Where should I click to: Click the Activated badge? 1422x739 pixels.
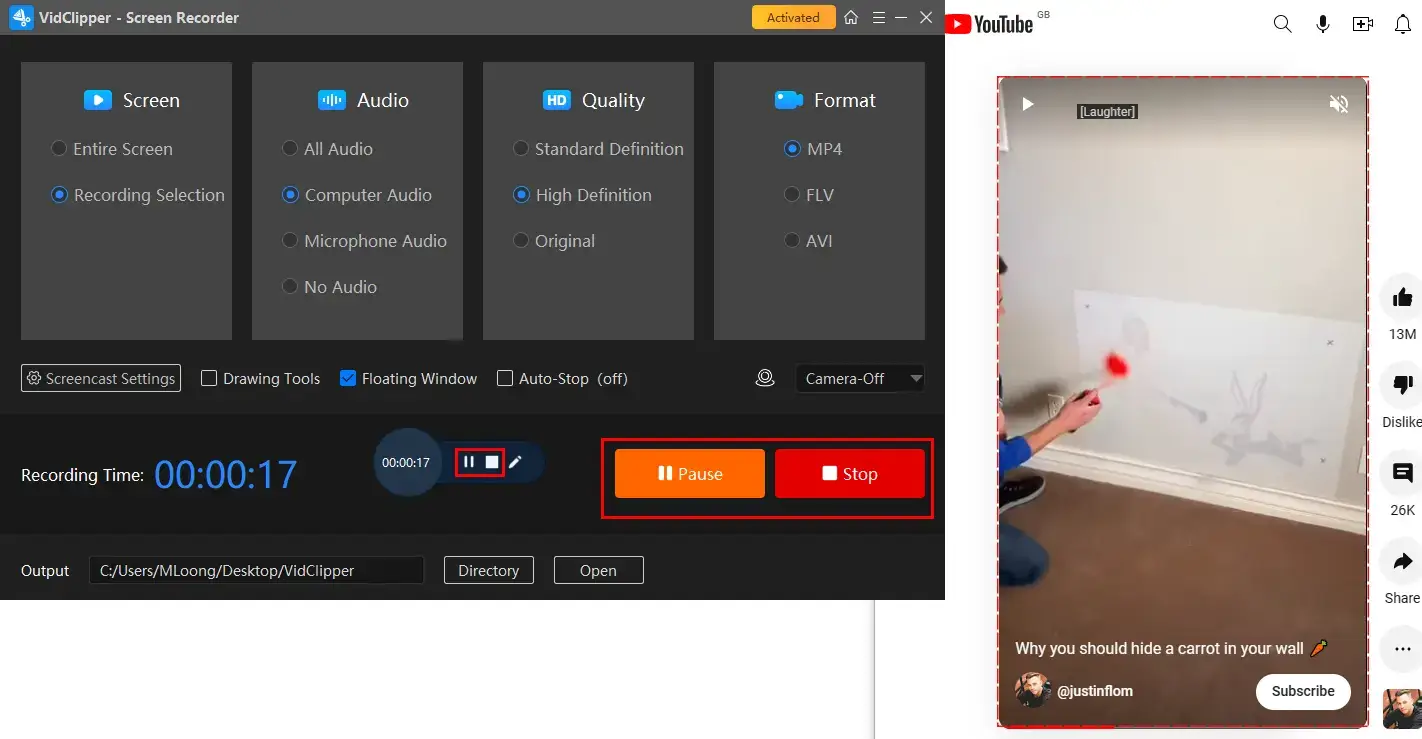click(x=793, y=18)
